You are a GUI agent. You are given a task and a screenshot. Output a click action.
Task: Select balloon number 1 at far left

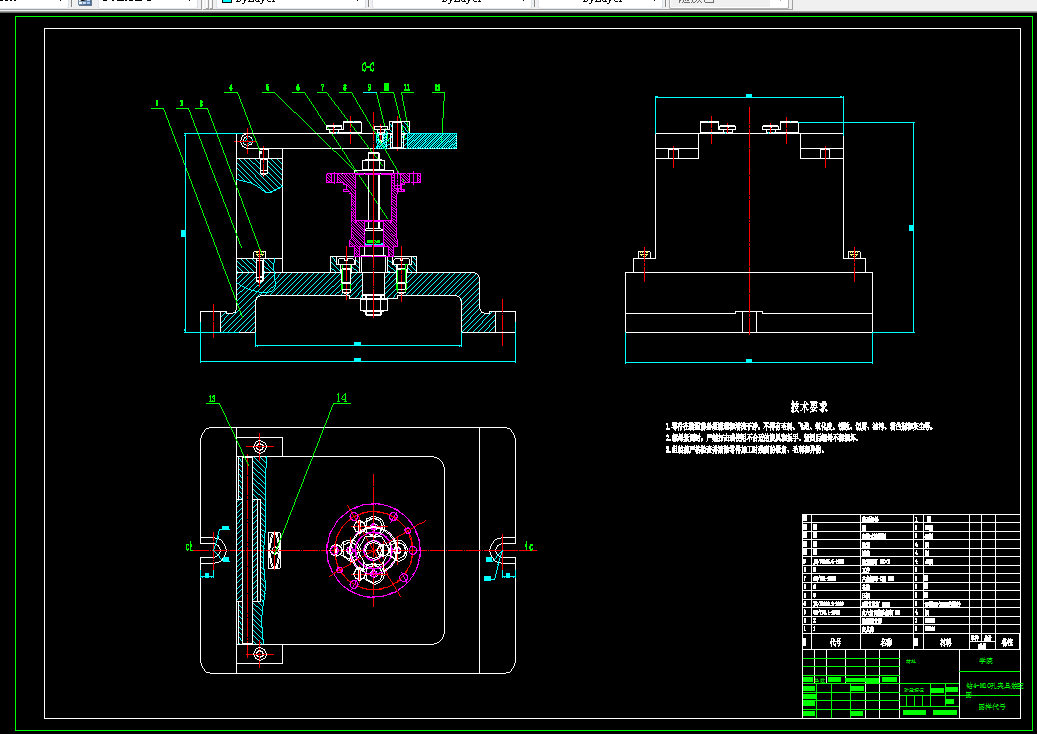(157, 103)
